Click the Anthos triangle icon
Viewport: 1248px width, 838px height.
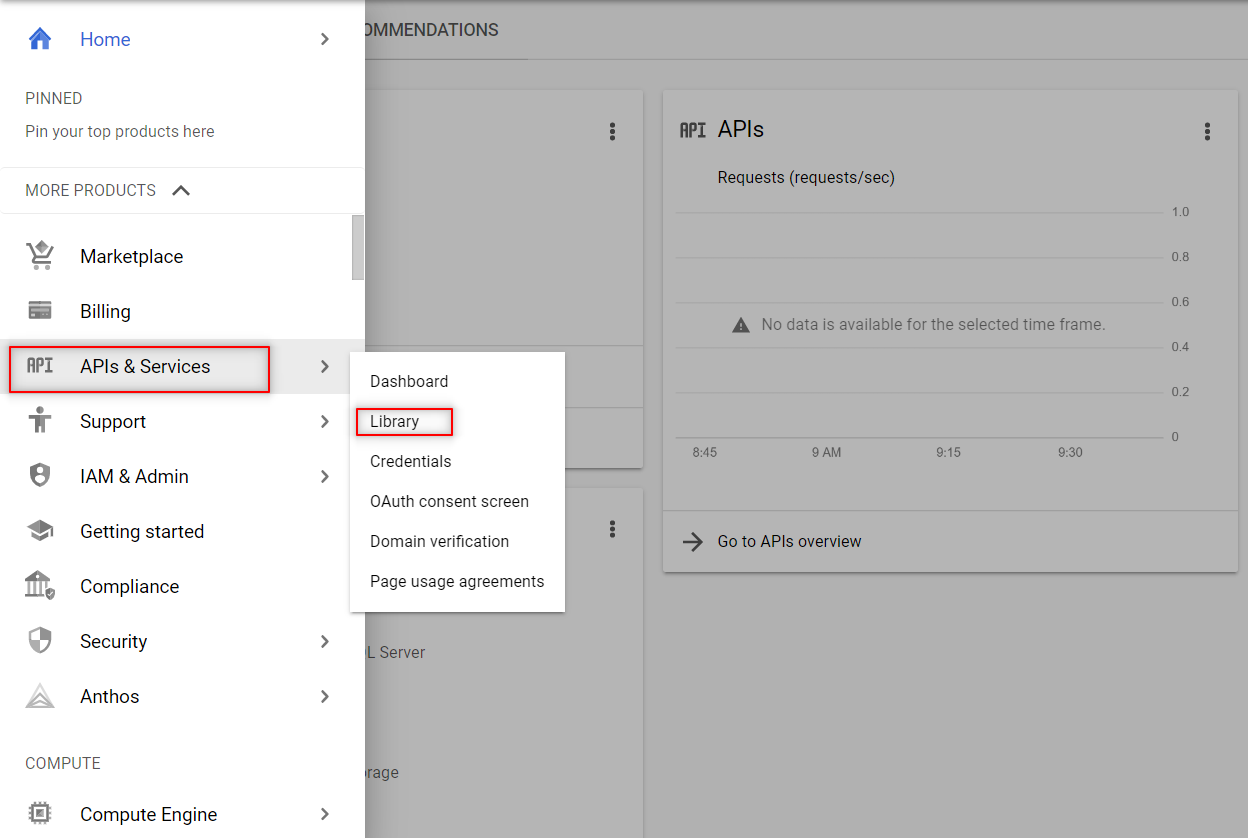click(x=40, y=696)
